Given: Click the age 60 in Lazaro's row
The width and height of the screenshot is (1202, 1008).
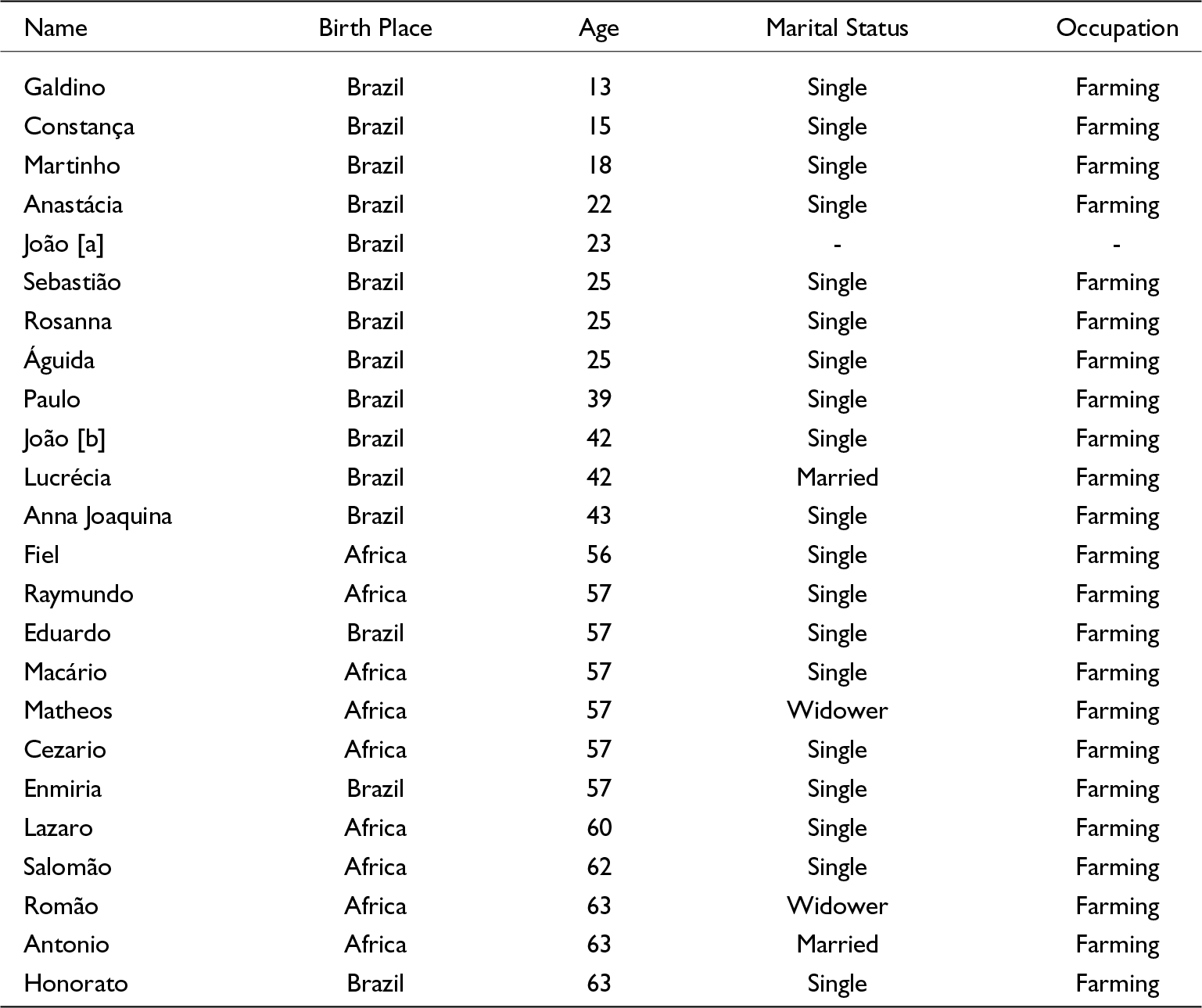Looking at the screenshot, I should (x=599, y=827).
